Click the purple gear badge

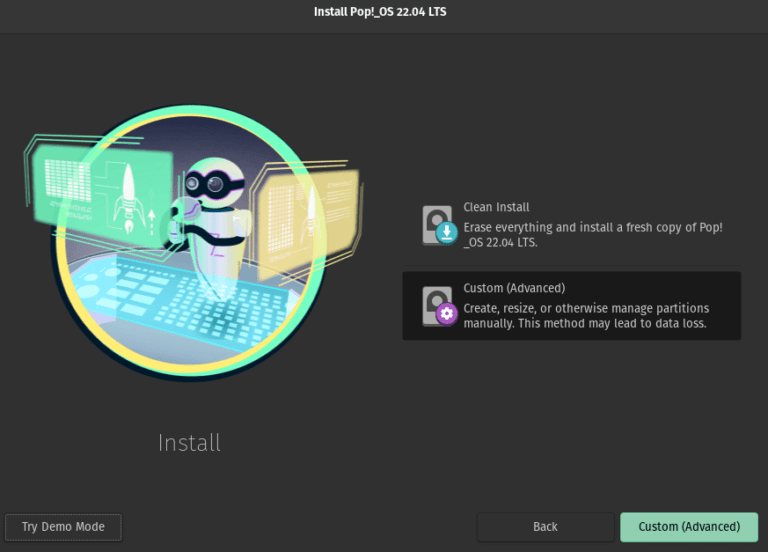point(446,314)
